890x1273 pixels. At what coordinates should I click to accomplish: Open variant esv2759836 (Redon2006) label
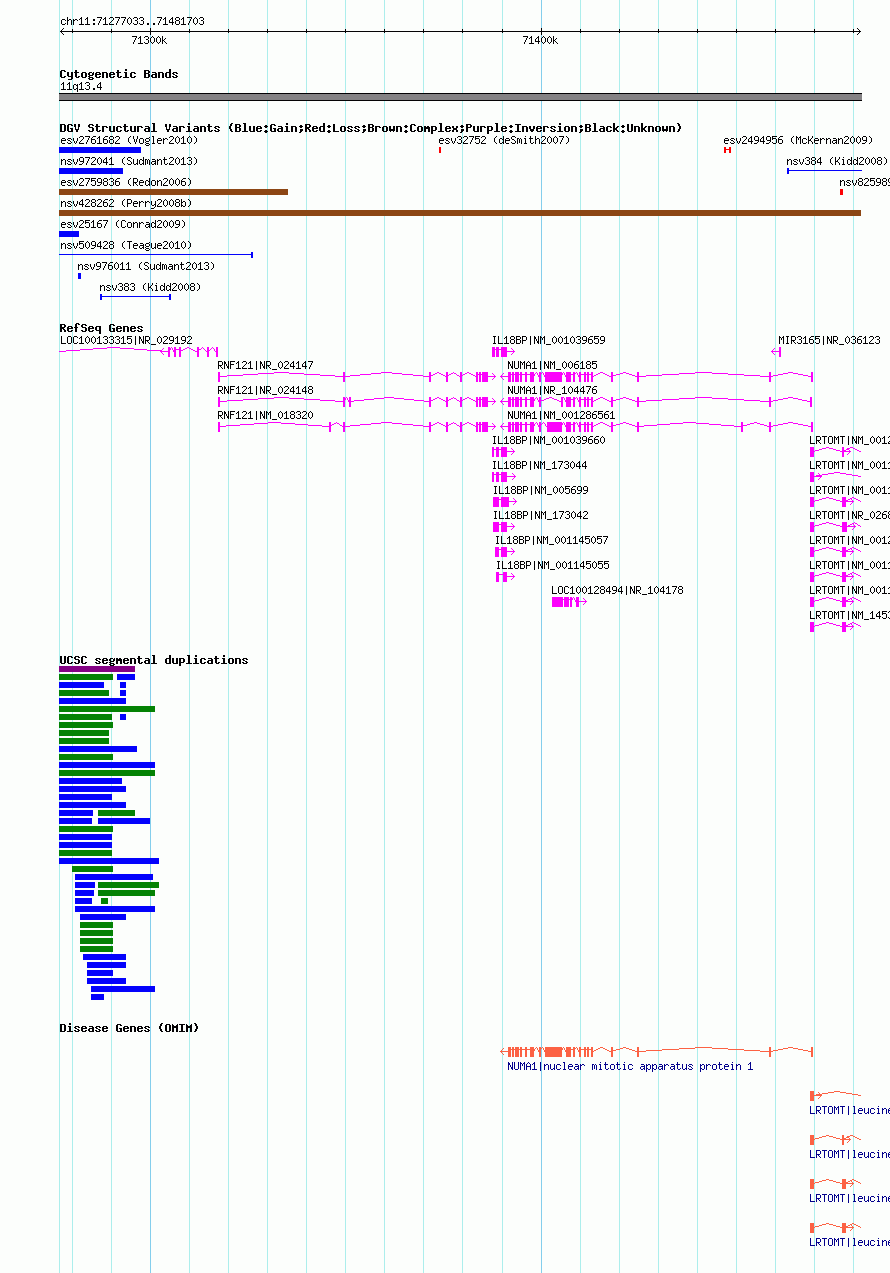[126, 182]
